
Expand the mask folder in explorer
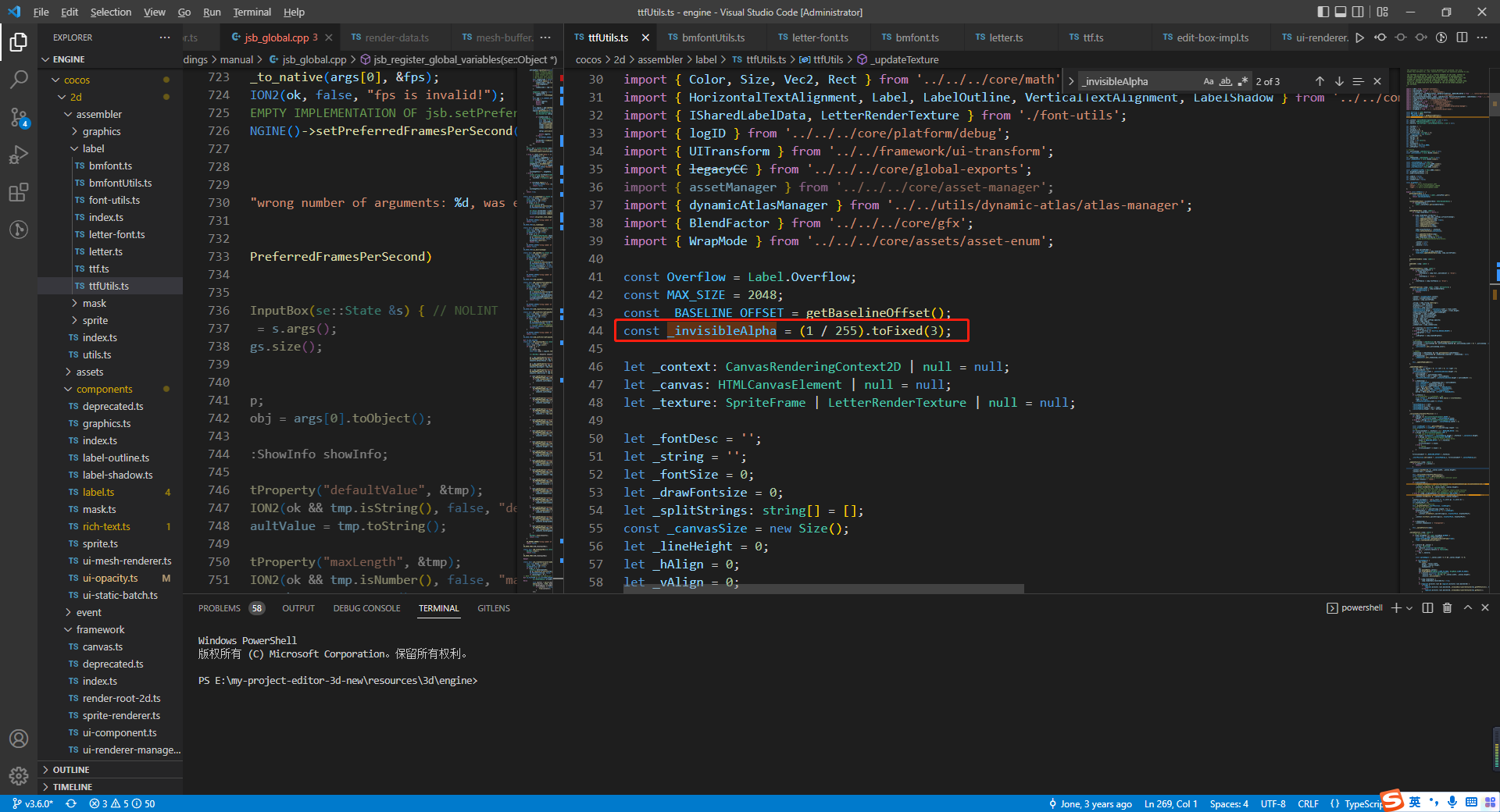[95, 303]
